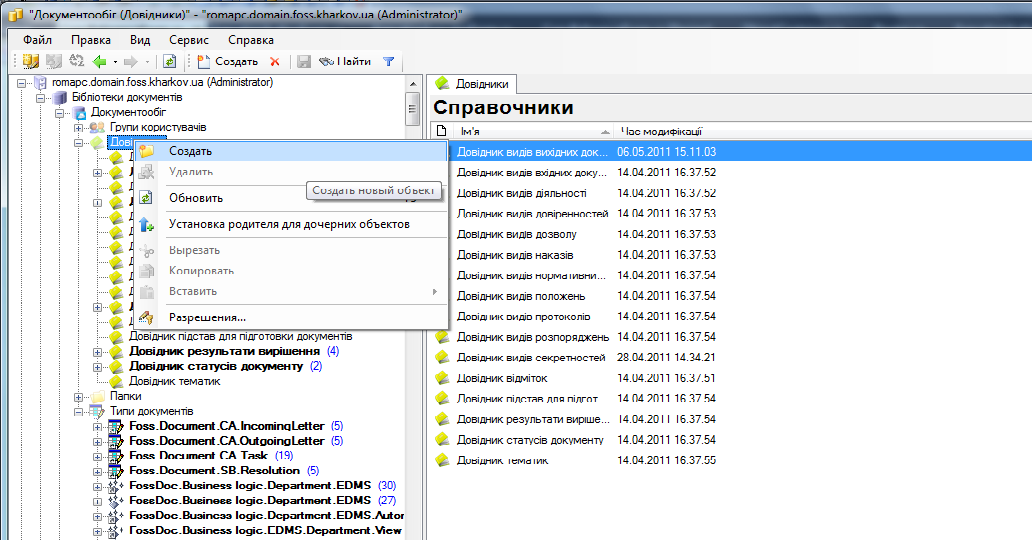Select the Довідники tab

coord(474,84)
